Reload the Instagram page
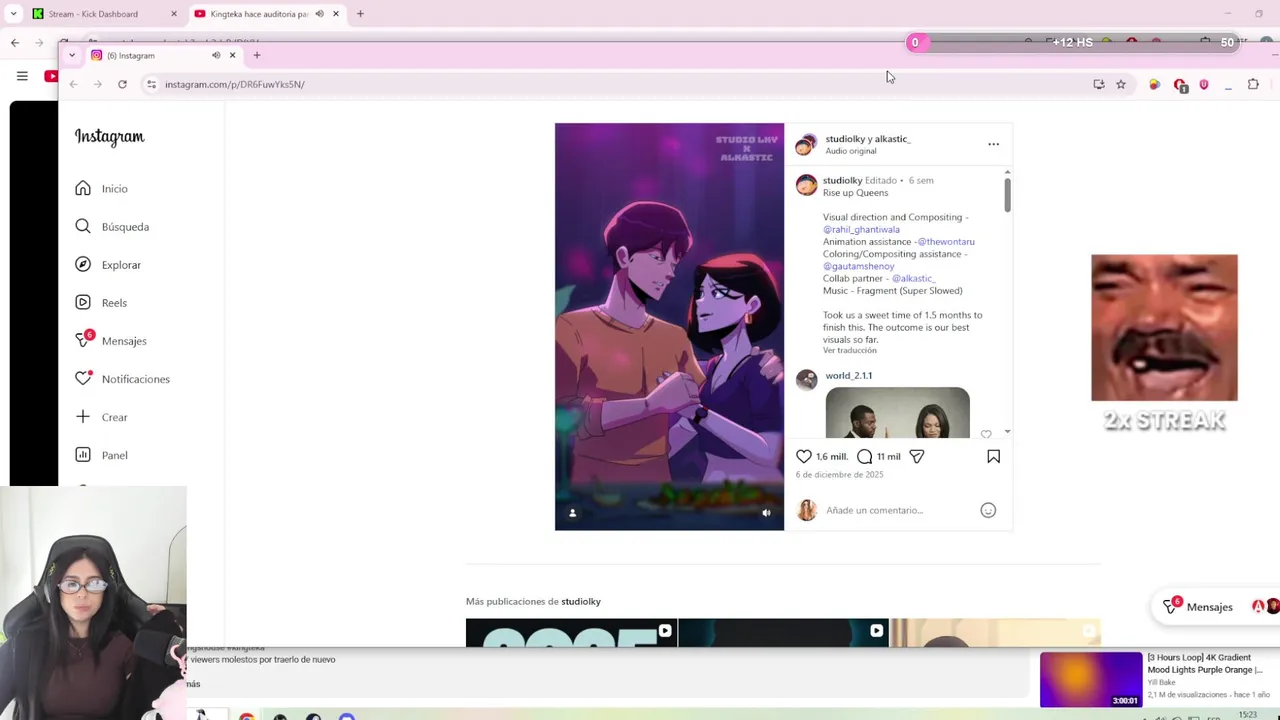Viewport: 1280px width, 720px height. click(x=122, y=84)
